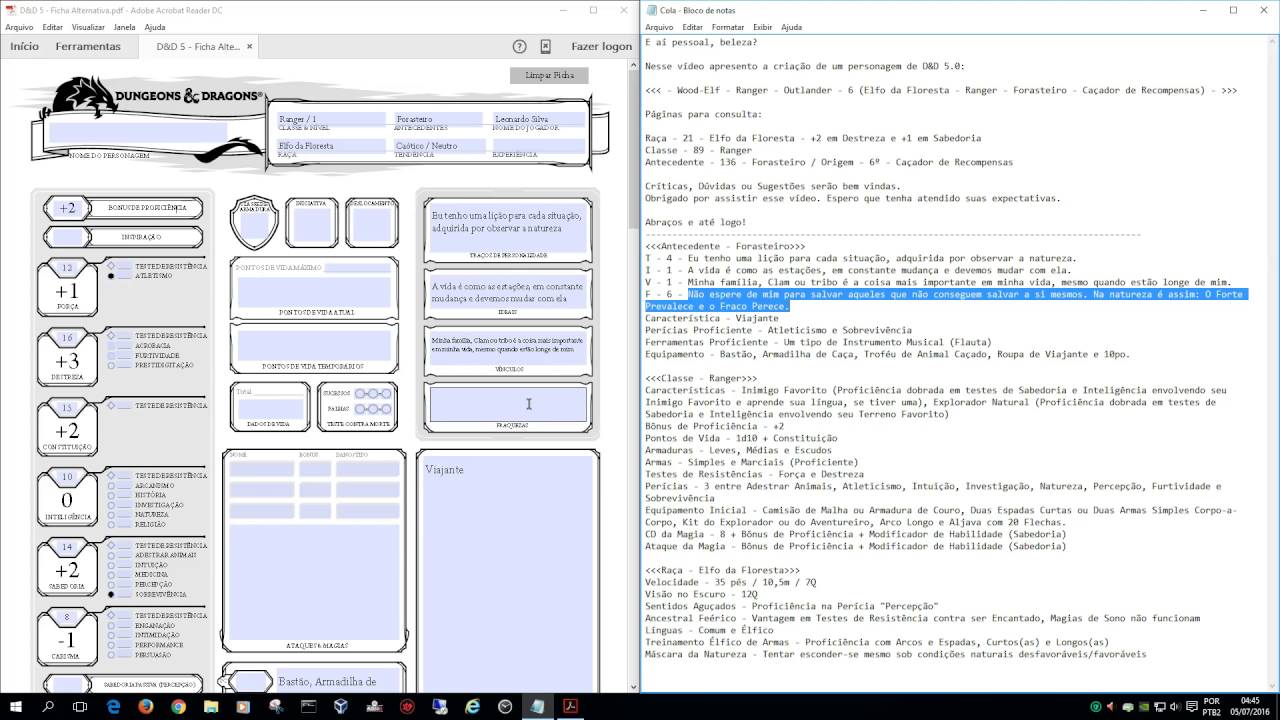
Task: Toggle Sobrevivência proficiency dot
Action: (111, 595)
